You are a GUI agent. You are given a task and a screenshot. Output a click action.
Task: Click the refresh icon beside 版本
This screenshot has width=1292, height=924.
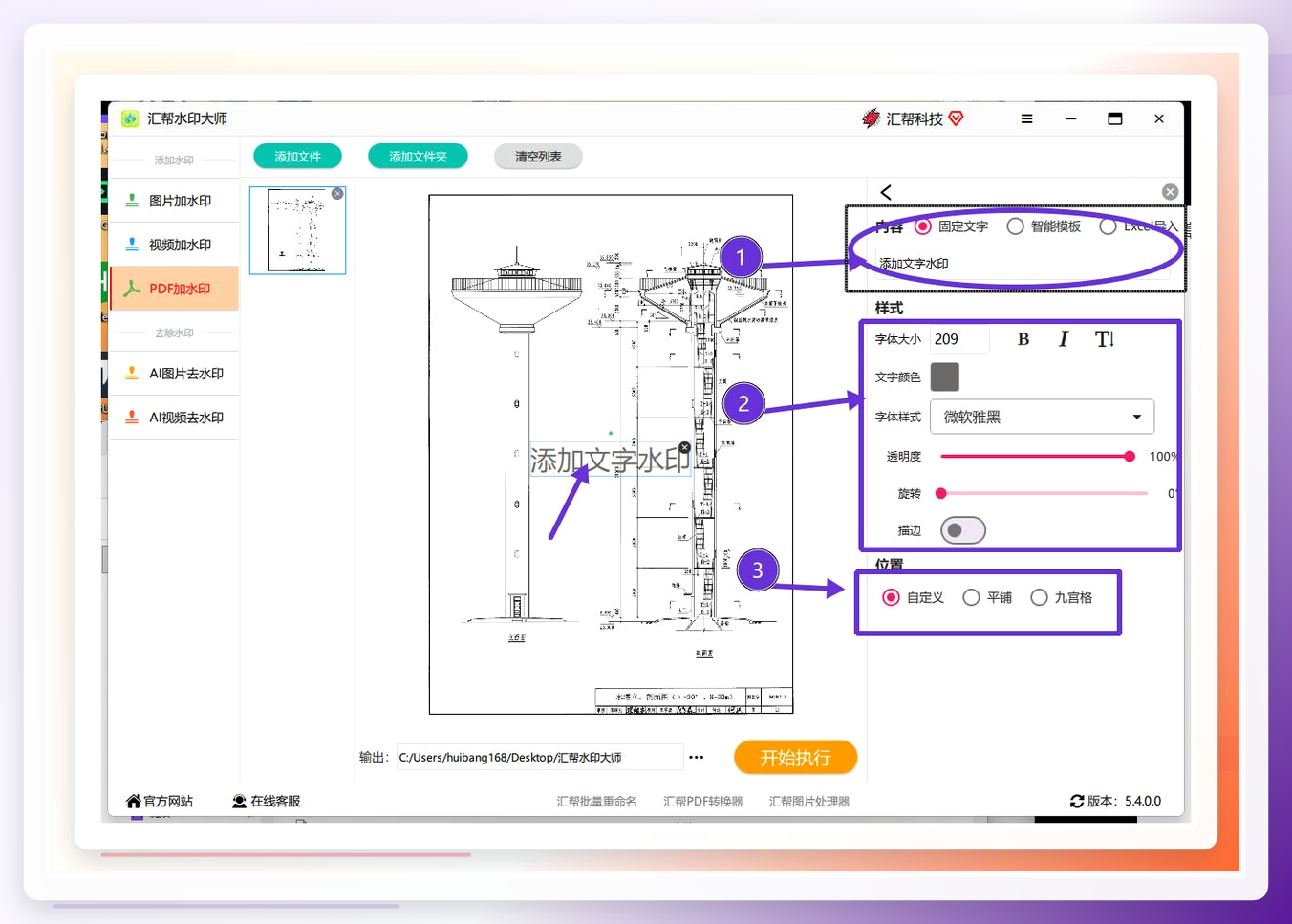click(1077, 801)
